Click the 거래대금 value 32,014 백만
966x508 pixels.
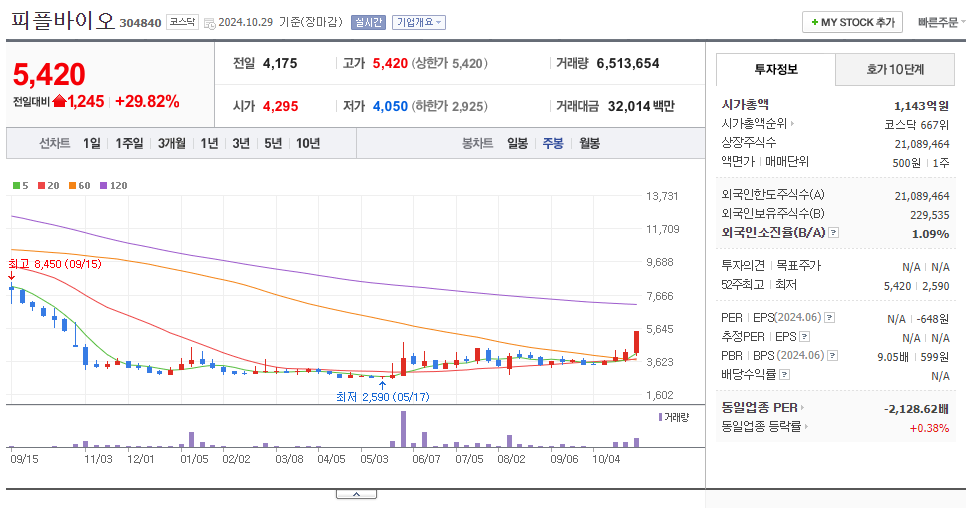tap(641, 107)
